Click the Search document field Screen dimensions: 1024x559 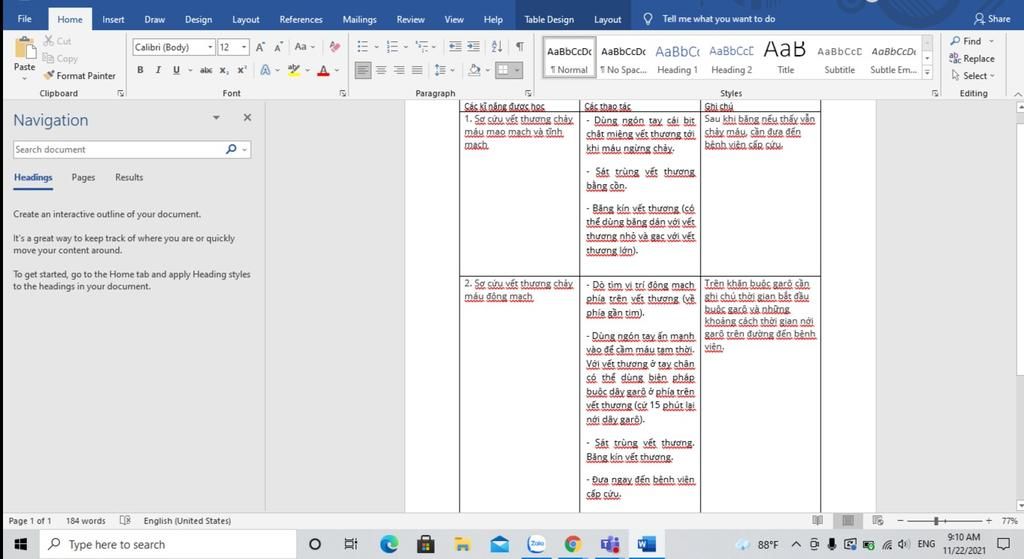coord(118,150)
